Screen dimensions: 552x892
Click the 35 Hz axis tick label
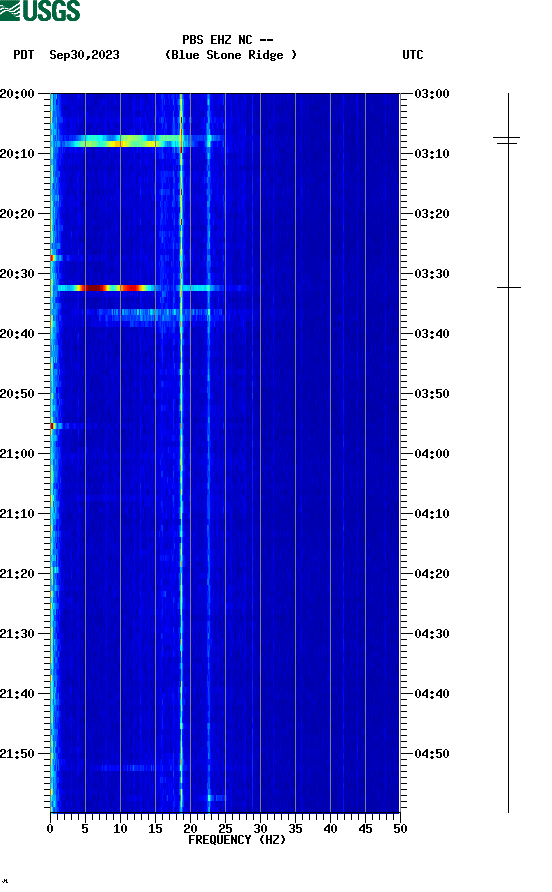pyautogui.click(x=295, y=828)
